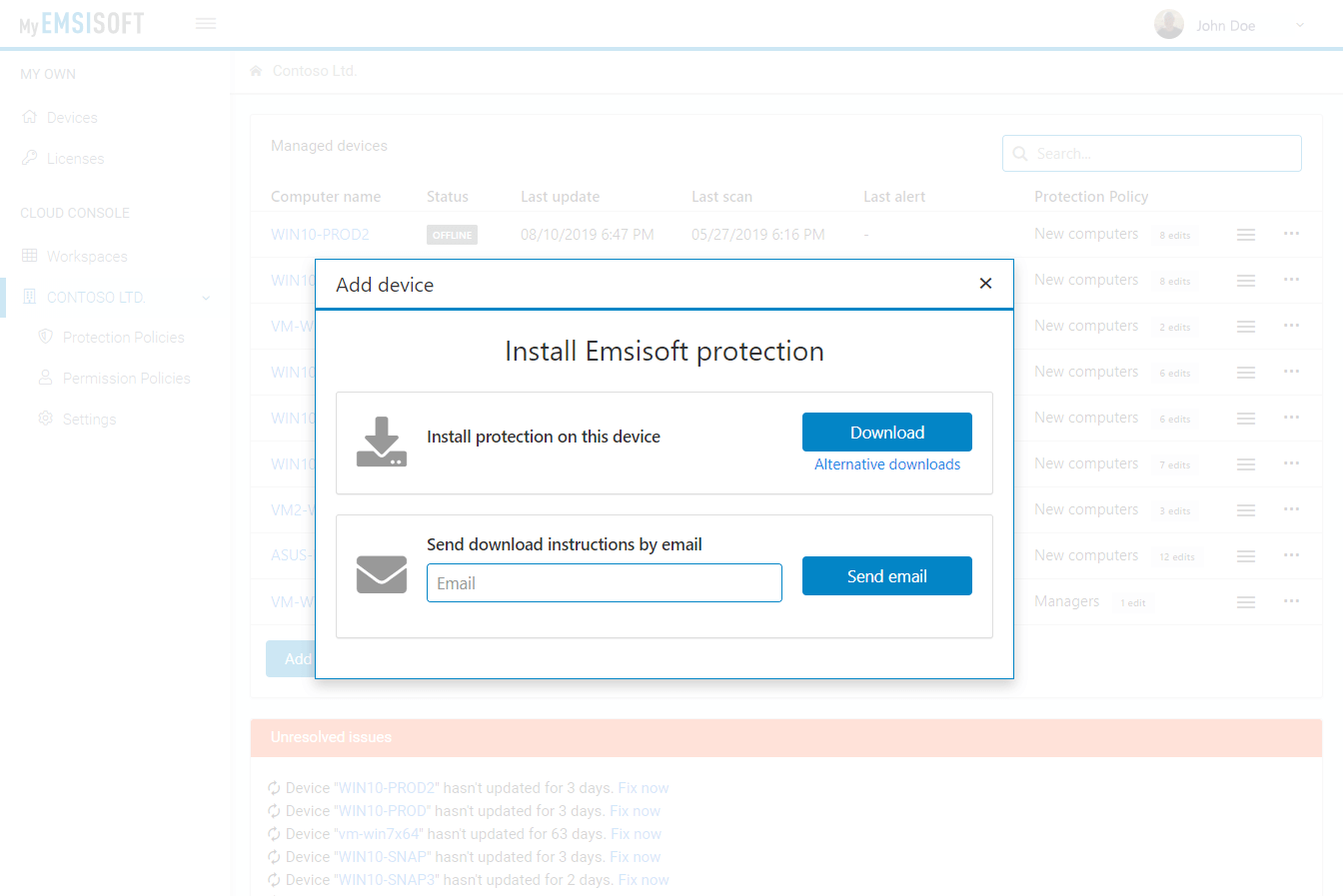1343x896 pixels.
Task: Open Permission Policies in sidebar
Action: tap(126, 379)
